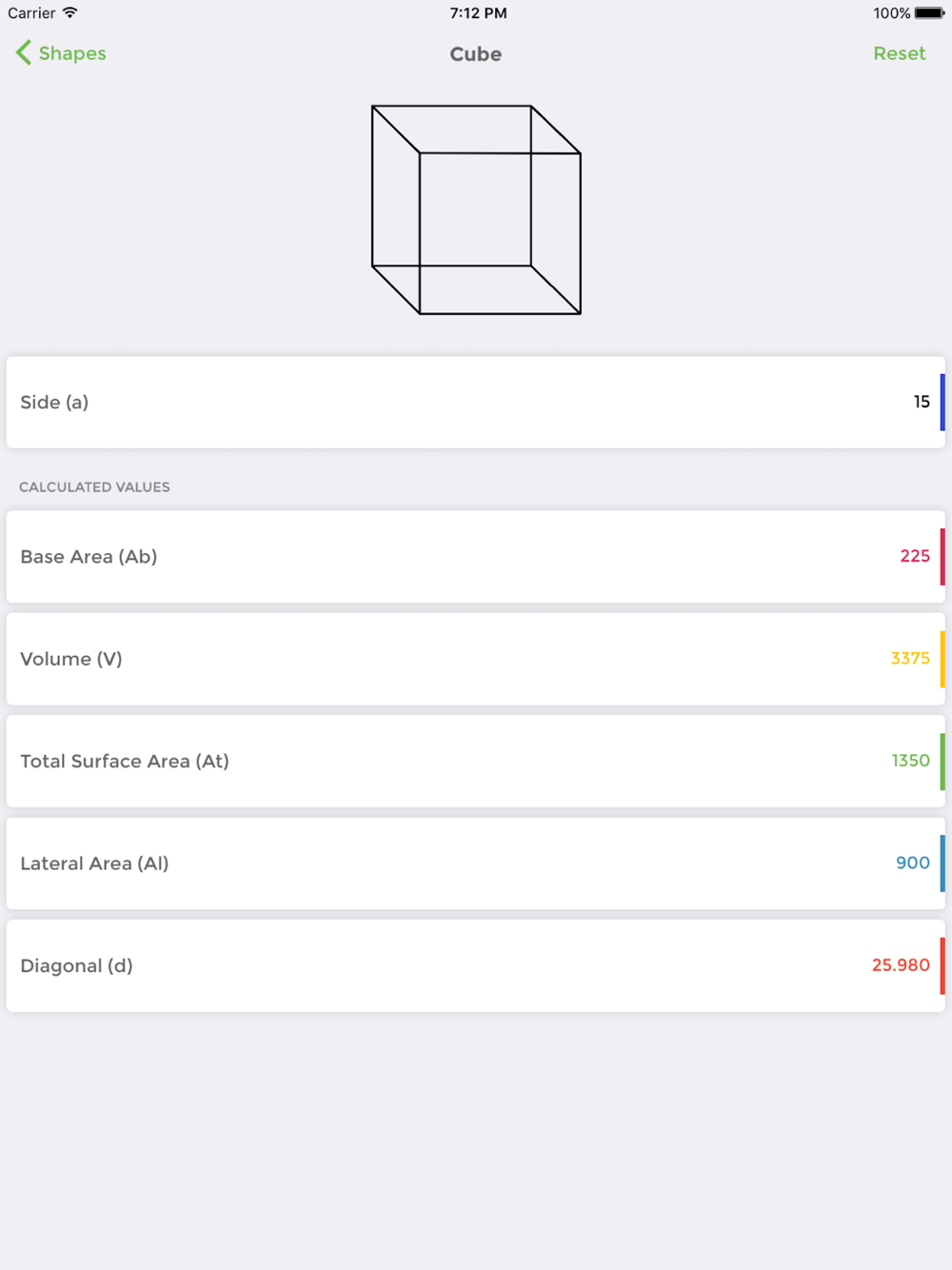The width and height of the screenshot is (952, 1270).
Task: Select the Side (a) row
Action: click(x=476, y=402)
